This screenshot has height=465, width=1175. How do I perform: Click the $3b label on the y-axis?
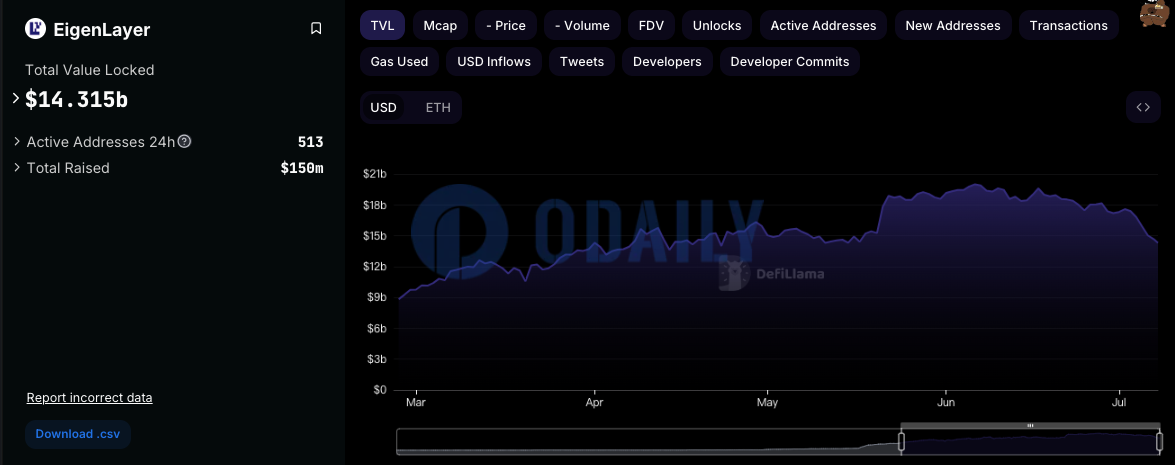point(377,359)
